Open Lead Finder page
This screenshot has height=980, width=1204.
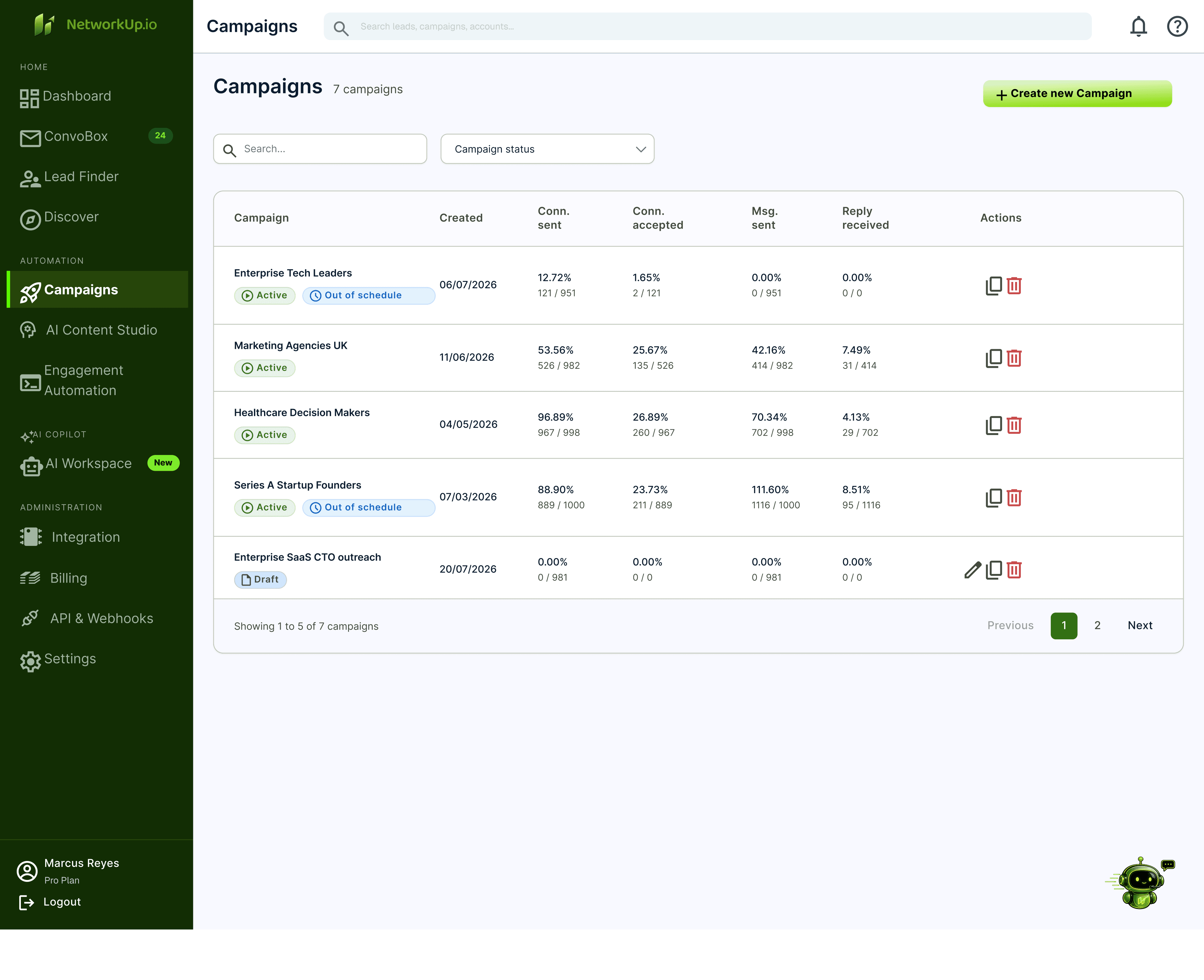[97, 177]
